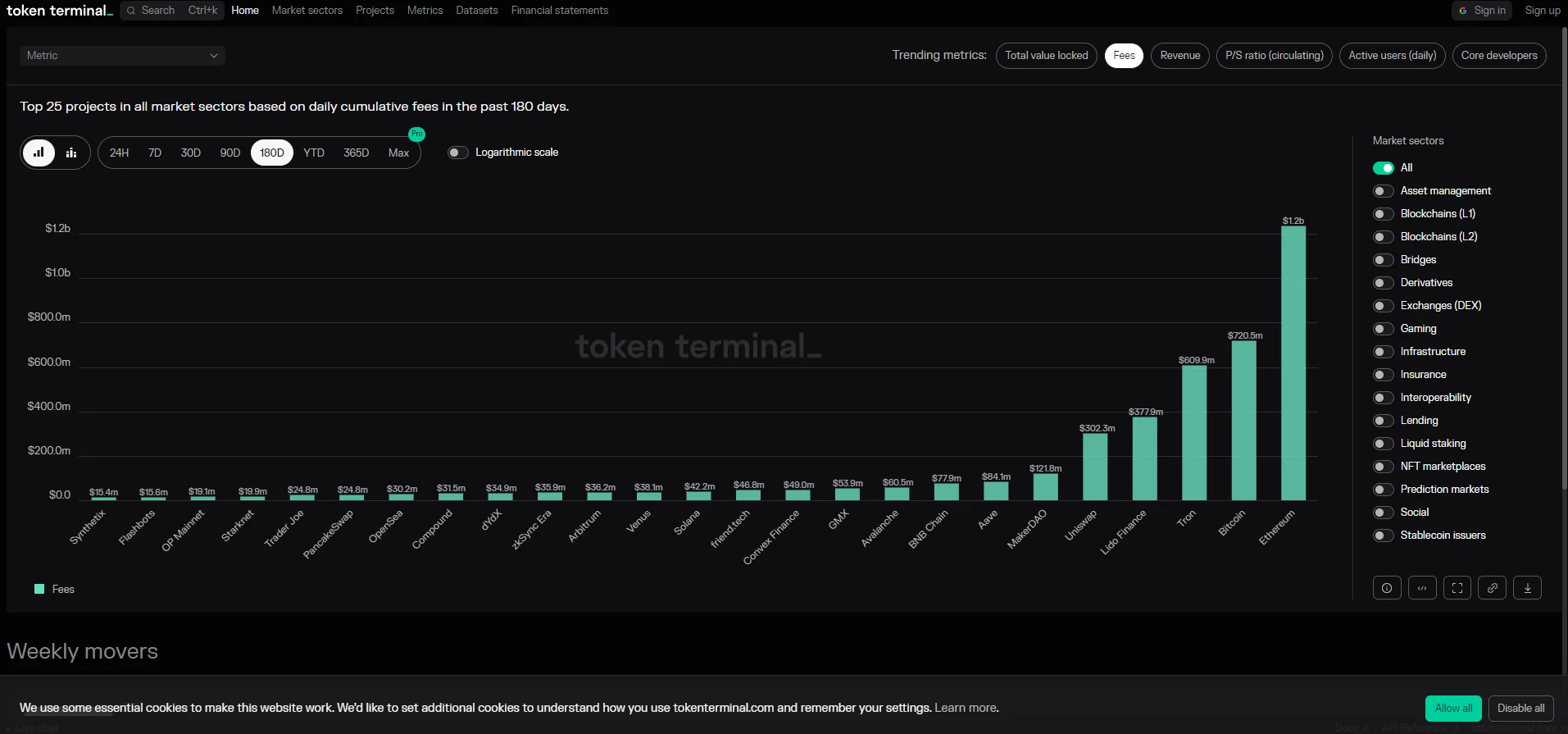Select the YTD time range
The height and width of the screenshot is (734, 1568).
314,153
